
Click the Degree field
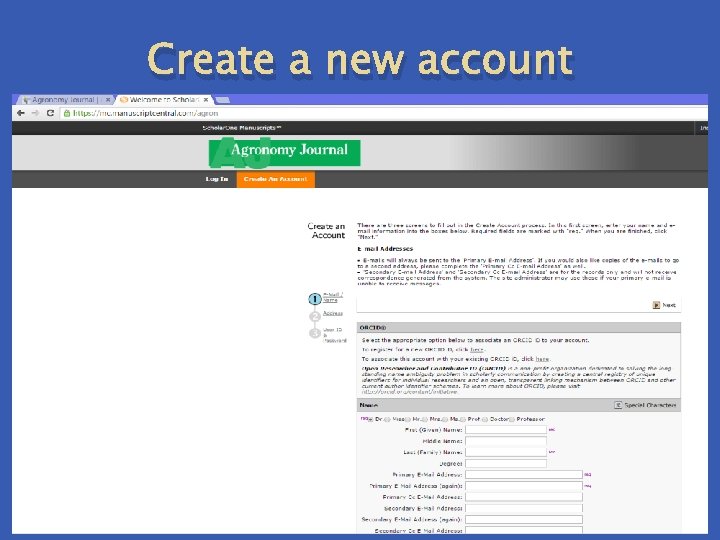click(x=506, y=464)
